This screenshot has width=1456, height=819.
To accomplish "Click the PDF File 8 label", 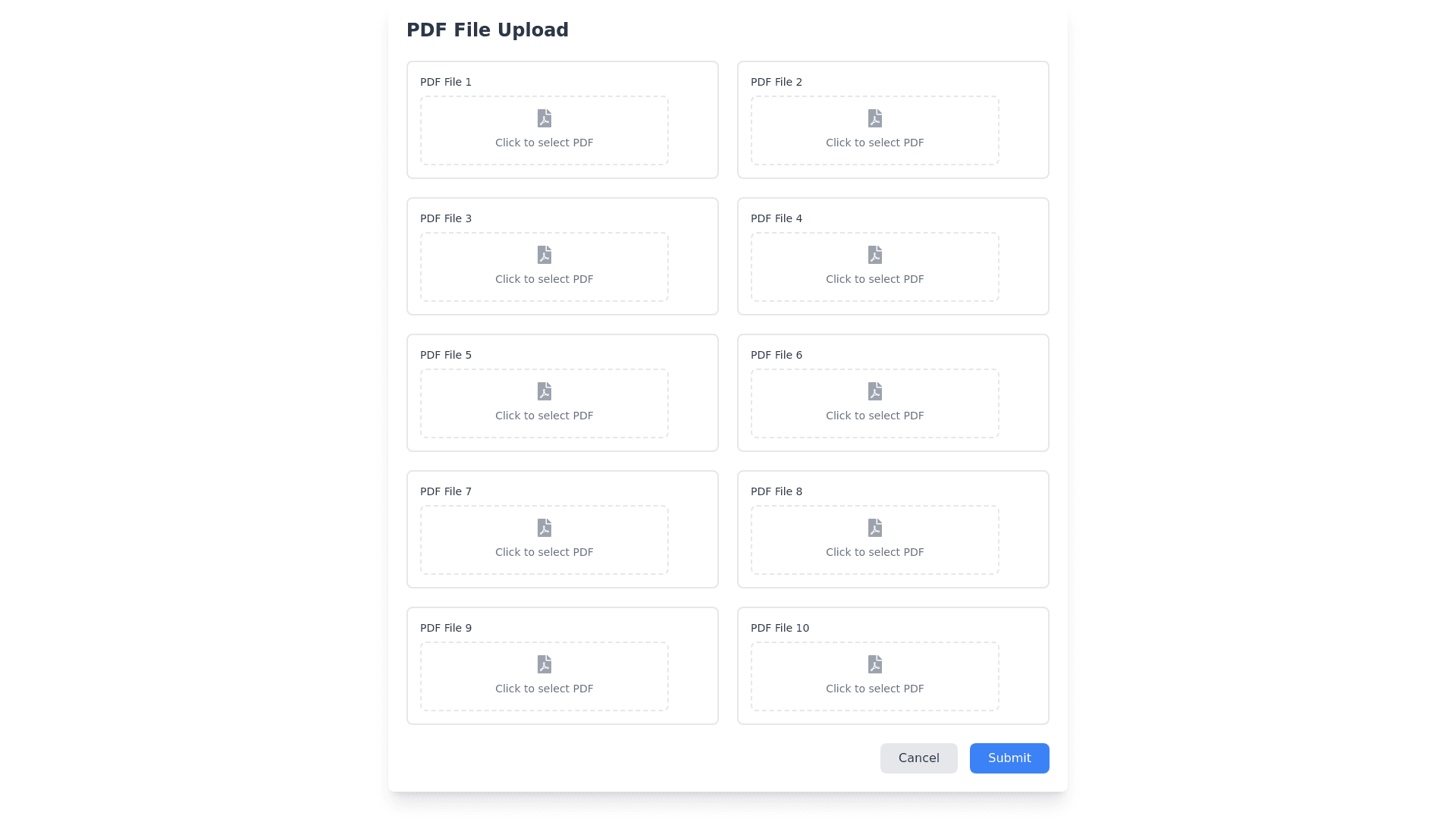I will (777, 491).
